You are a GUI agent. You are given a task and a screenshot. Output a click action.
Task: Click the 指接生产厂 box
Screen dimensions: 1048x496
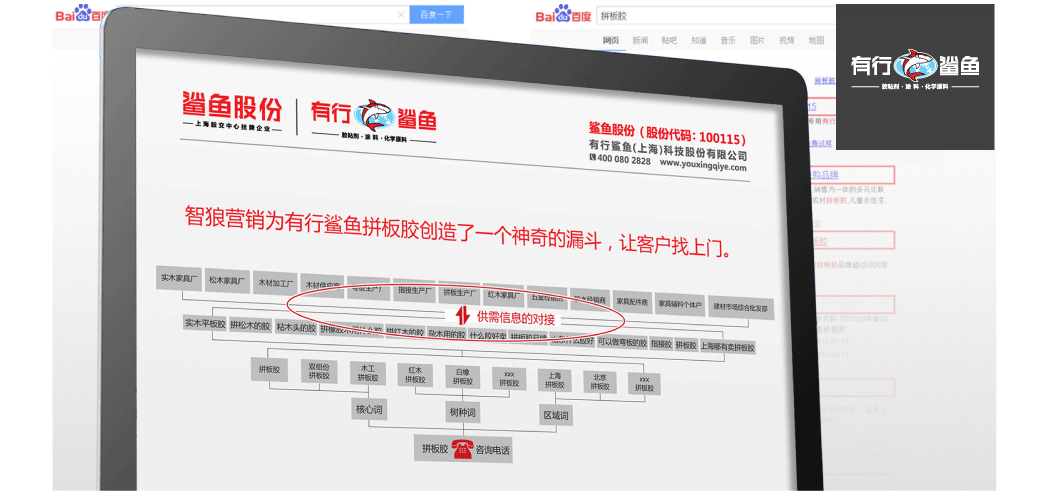pyautogui.click(x=414, y=291)
